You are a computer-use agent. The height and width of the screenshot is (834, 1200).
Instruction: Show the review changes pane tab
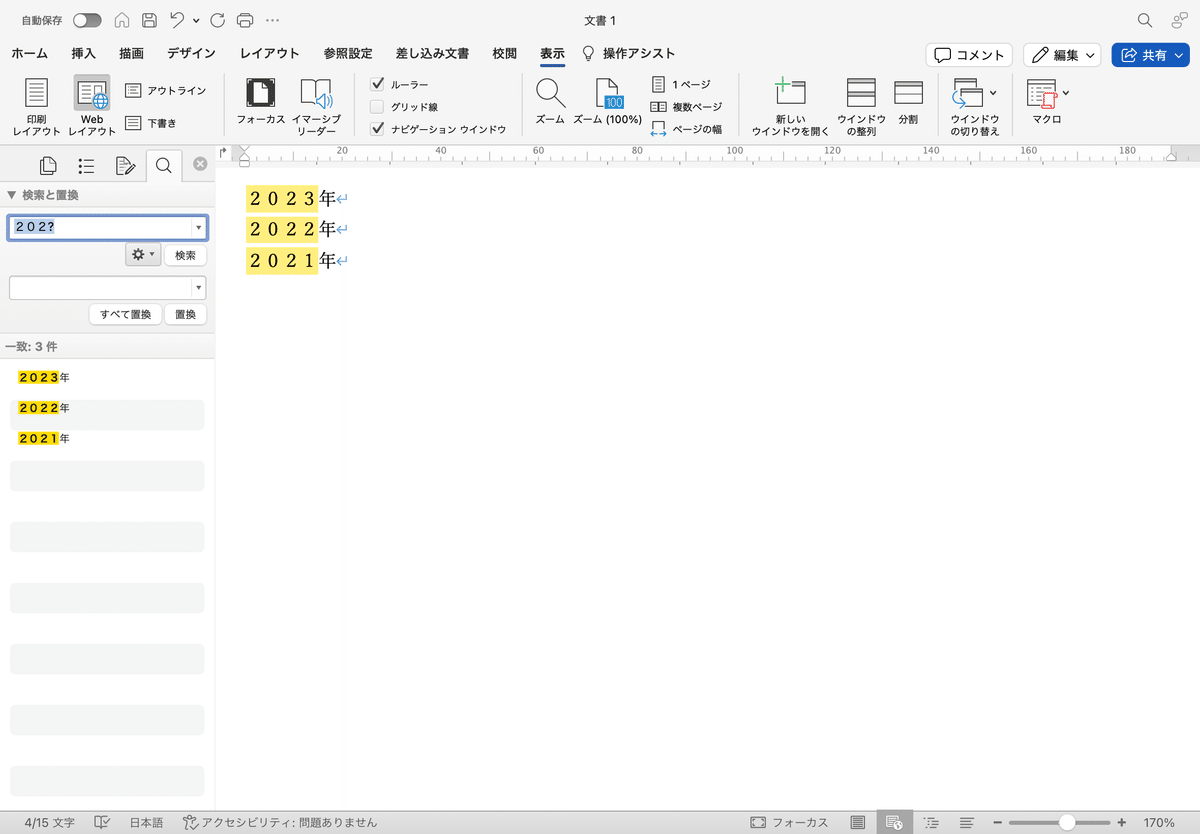[x=125, y=166]
